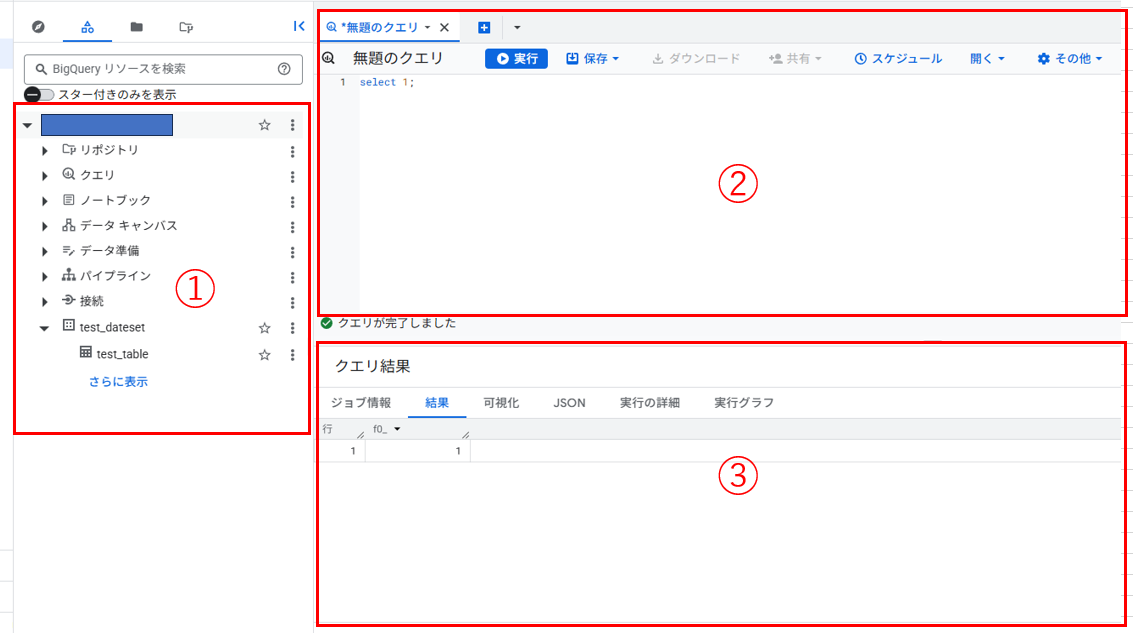Open more options for test_table

pos(292,354)
